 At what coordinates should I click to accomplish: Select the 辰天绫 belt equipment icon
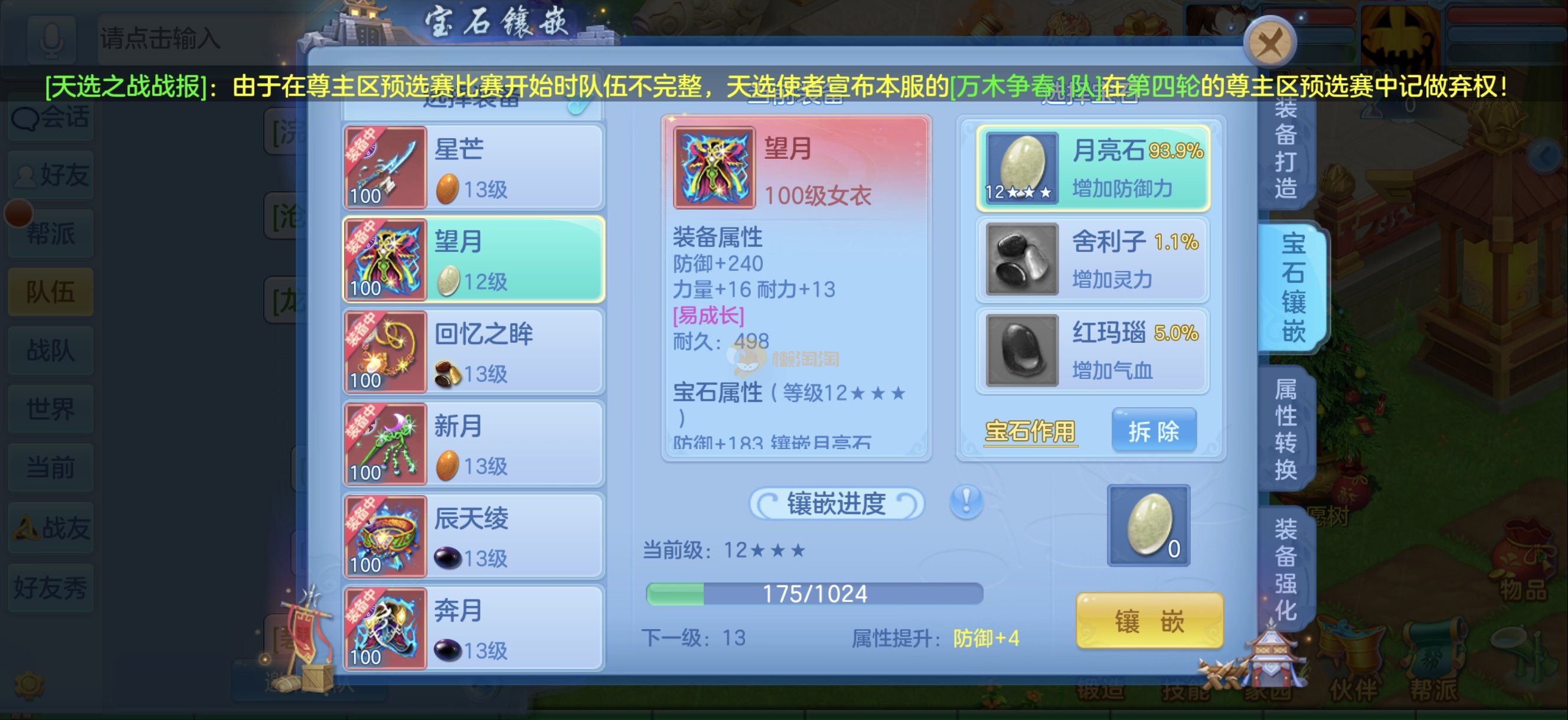[386, 536]
